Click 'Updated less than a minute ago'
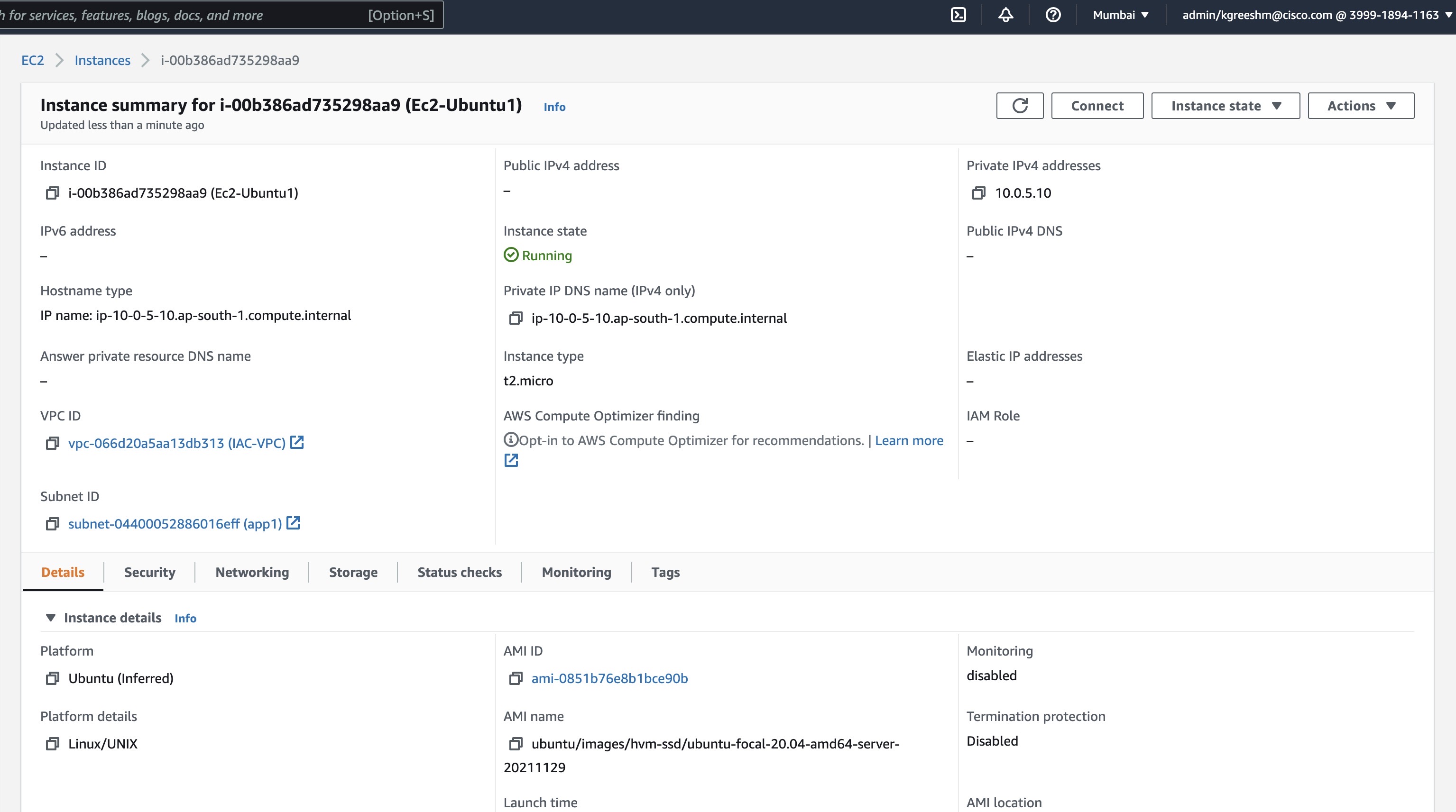This screenshot has height=812, width=1456. tap(122, 125)
